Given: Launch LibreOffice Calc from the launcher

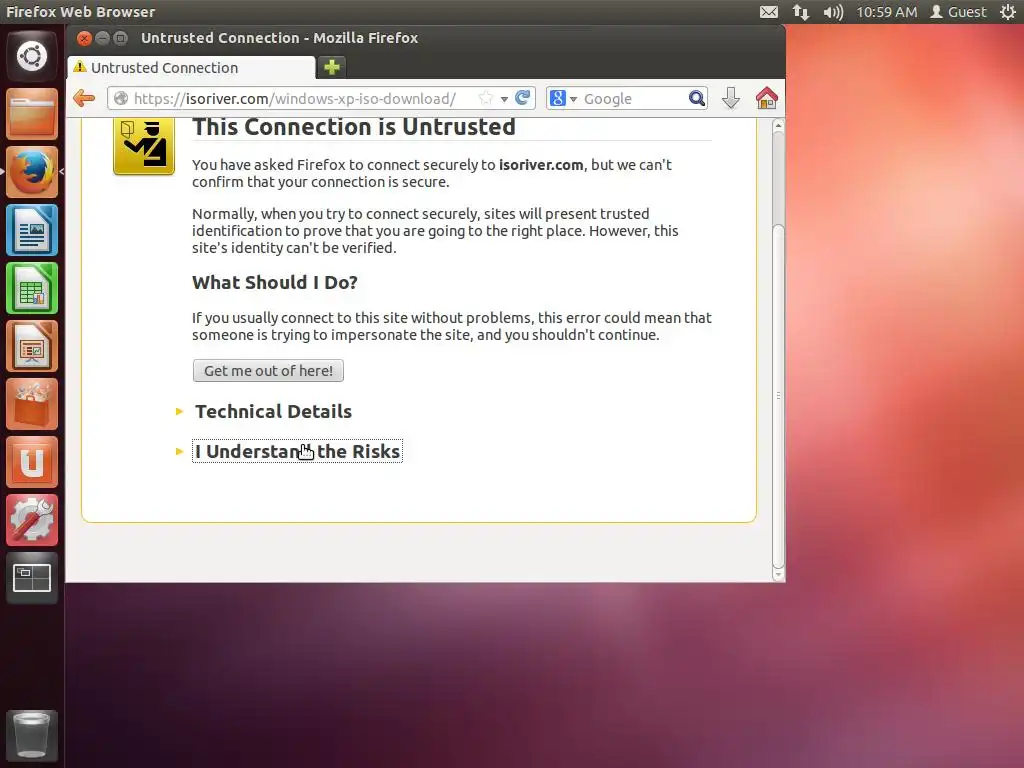Looking at the screenshot, I should point(32,288).
